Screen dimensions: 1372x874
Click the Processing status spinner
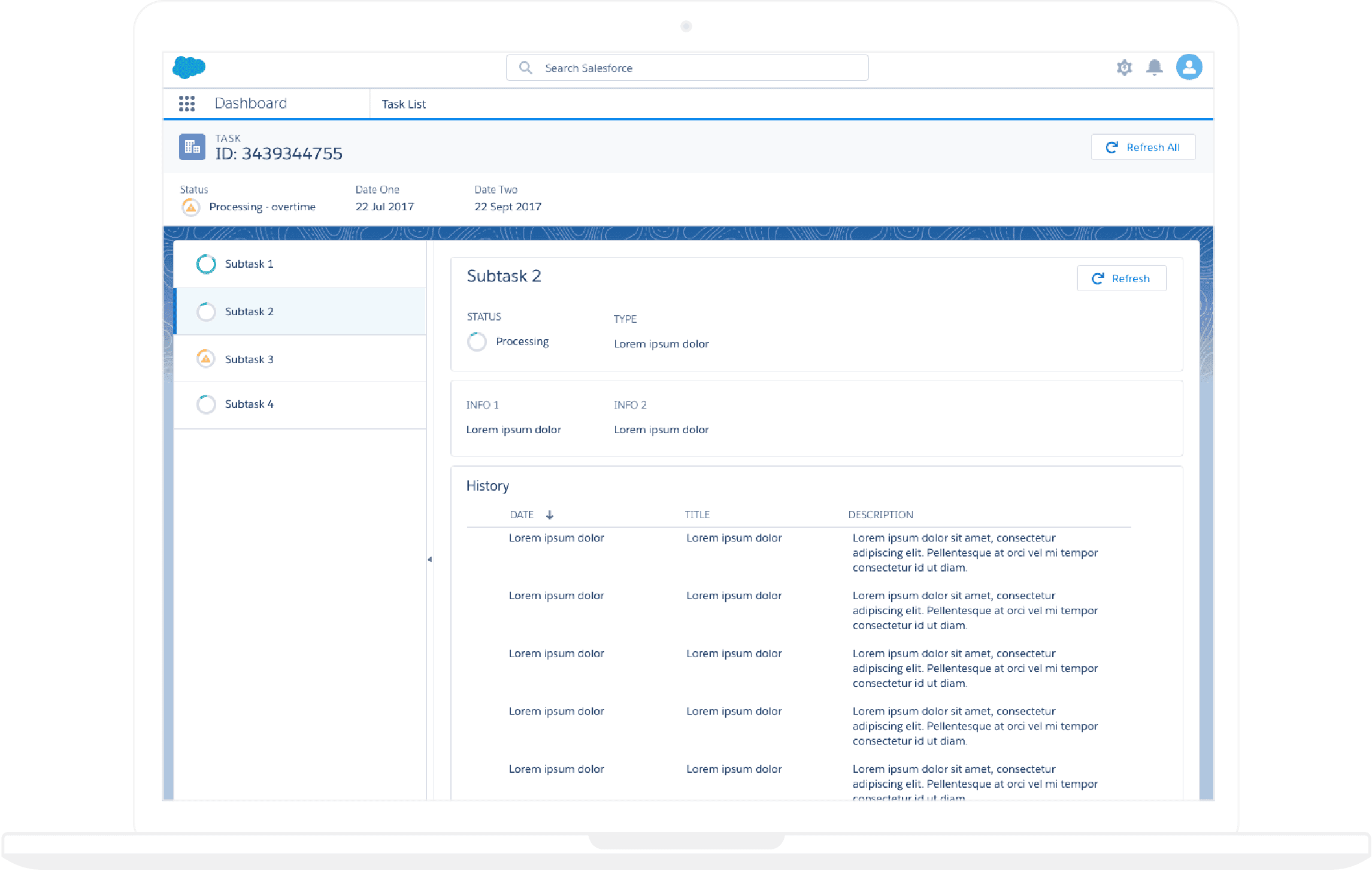(x=477, y=342)
